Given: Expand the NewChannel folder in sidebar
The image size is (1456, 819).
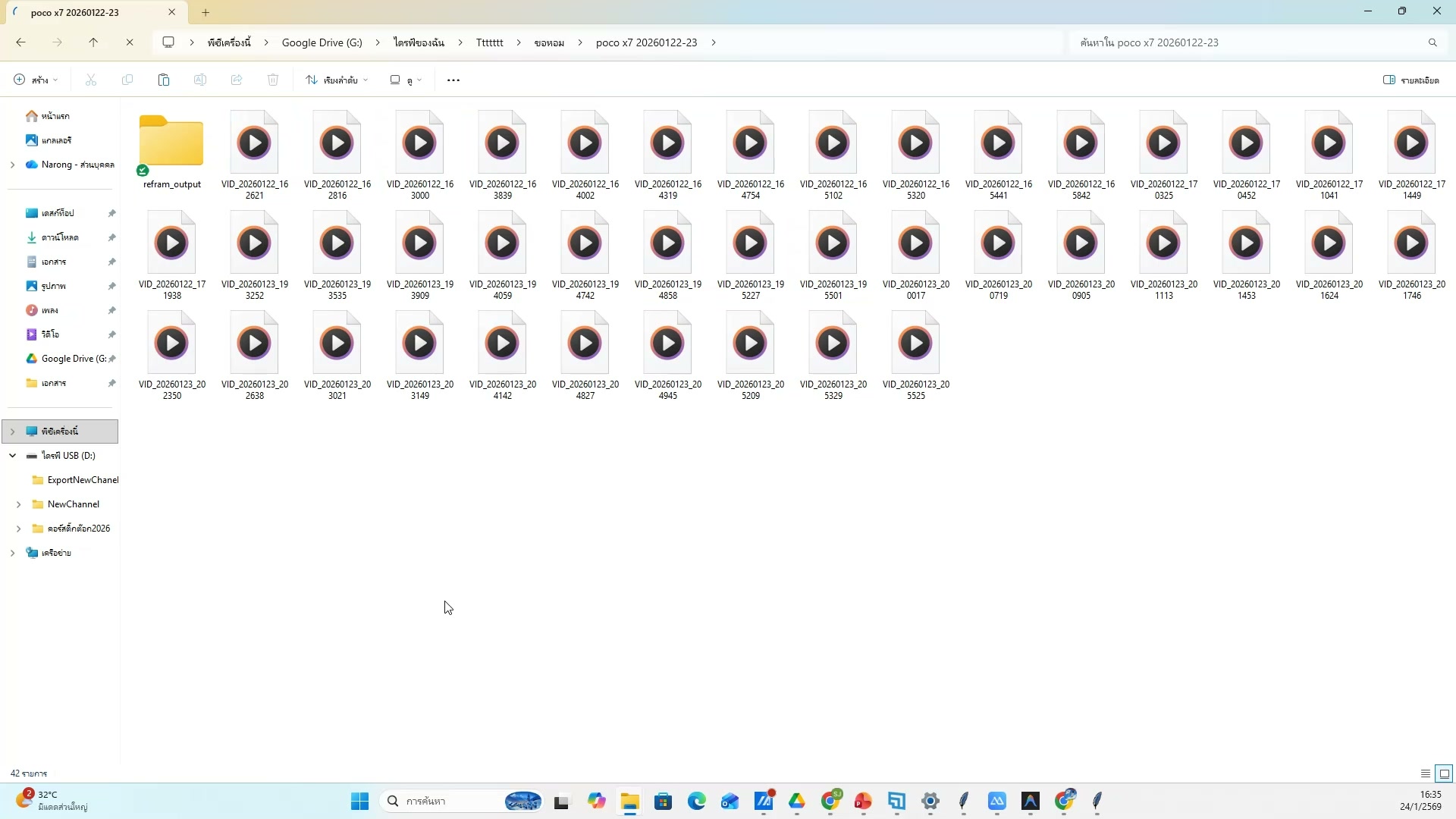Looking at the screenshot, I should coord(18,504).
